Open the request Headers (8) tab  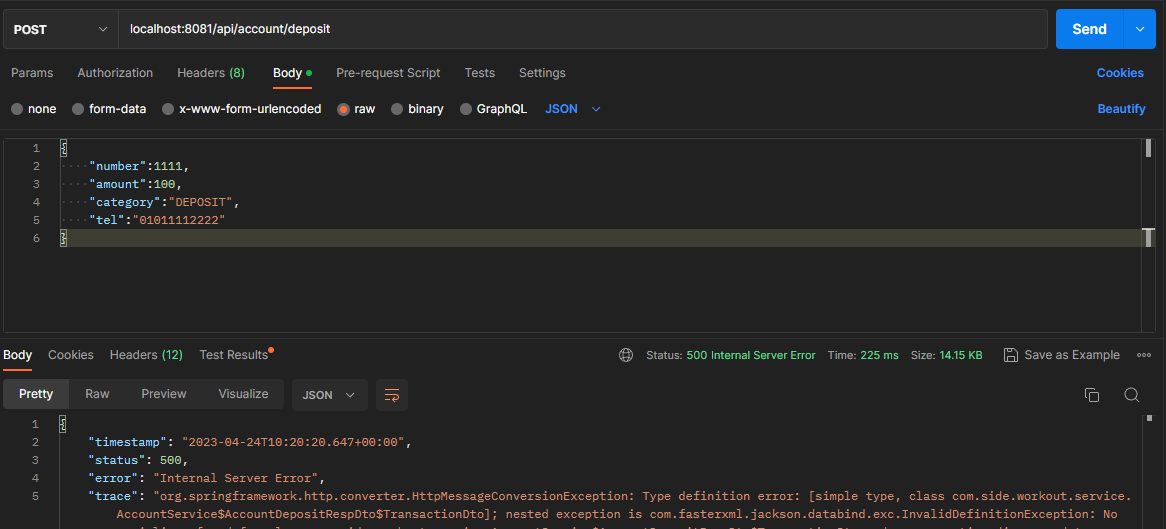(x=210, y=73)
